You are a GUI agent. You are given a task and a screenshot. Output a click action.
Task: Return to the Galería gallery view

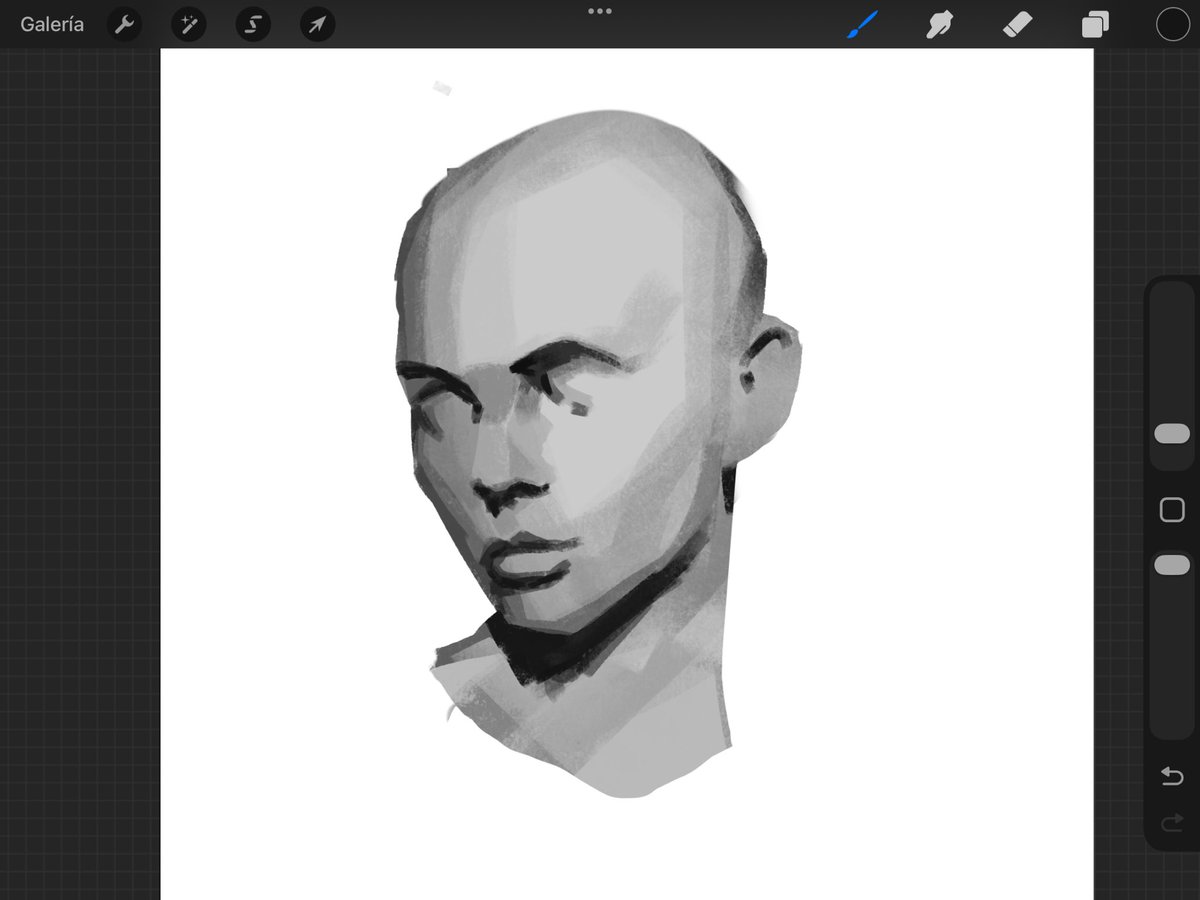pos(52,24)
